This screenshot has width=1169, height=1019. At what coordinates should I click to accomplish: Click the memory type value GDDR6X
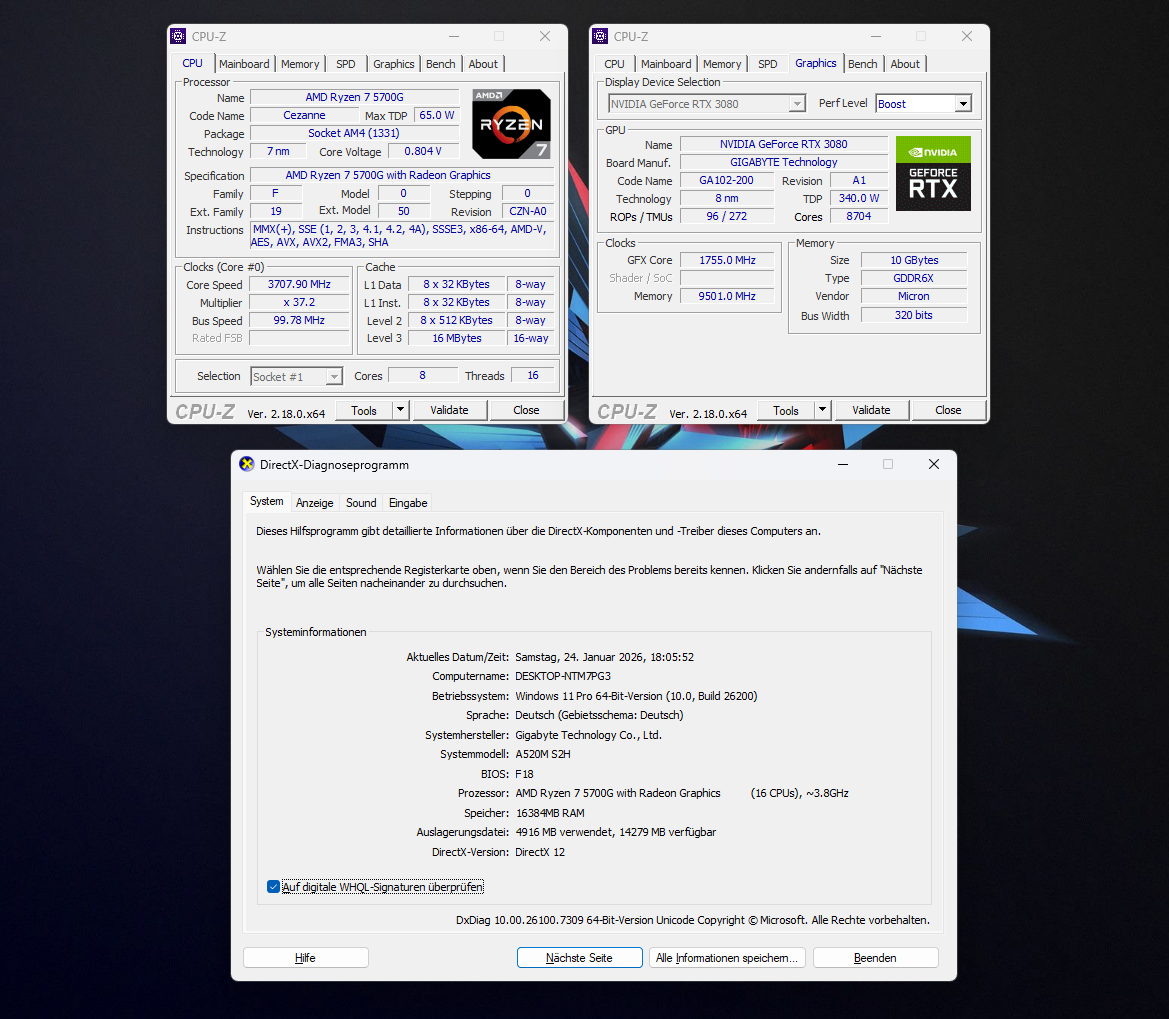click(x=913, y=278)
